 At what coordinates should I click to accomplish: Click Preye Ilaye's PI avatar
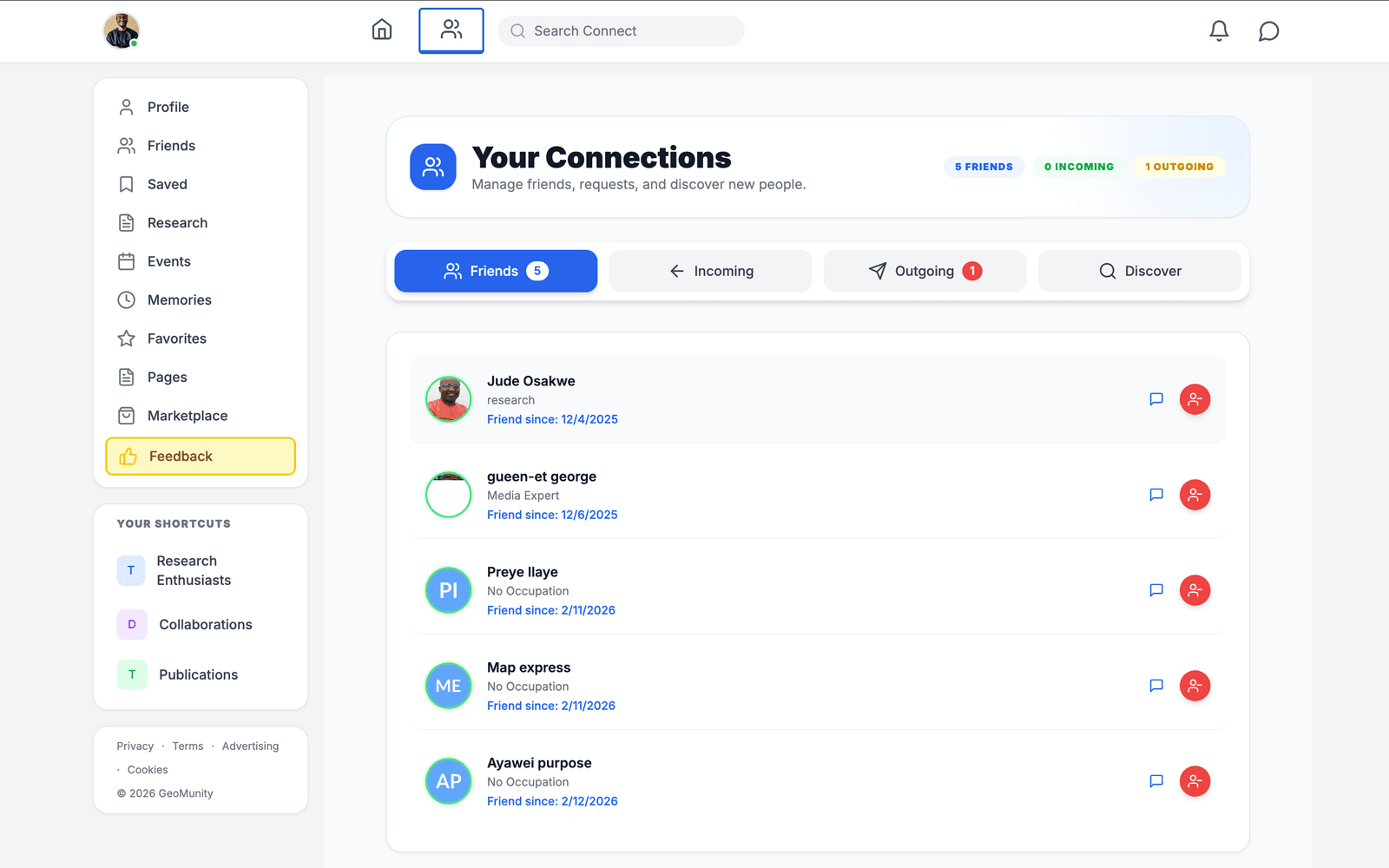pyautogui.click(x=448, y=590)
